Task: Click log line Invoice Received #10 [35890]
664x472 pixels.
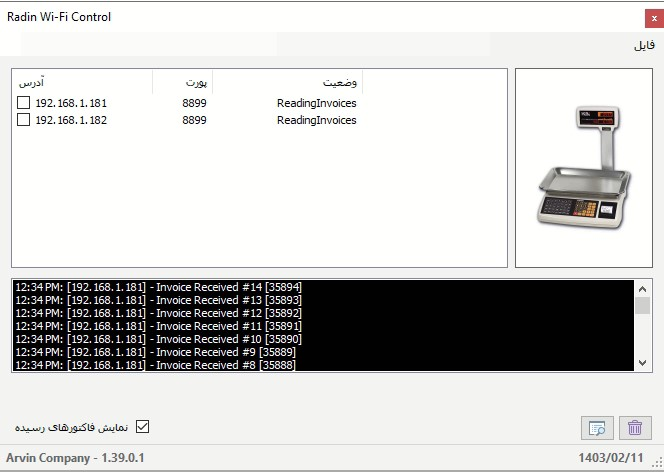Action: click(158, 339)
